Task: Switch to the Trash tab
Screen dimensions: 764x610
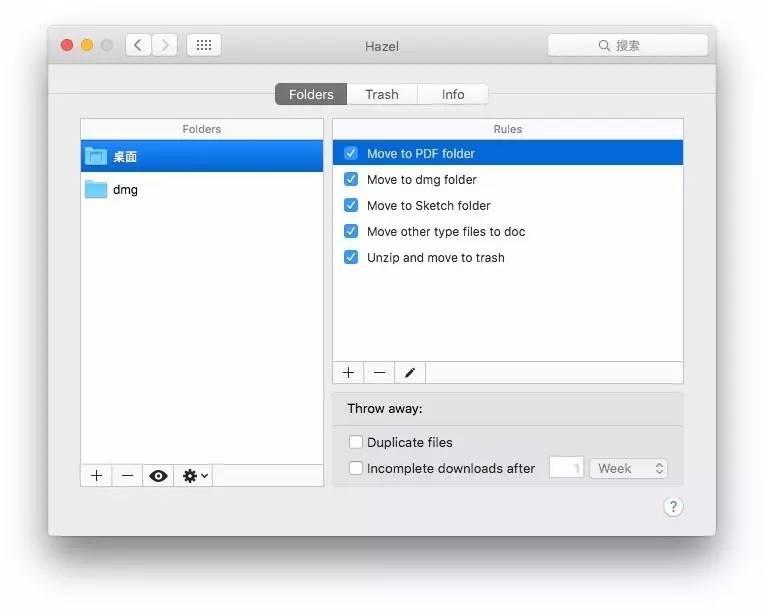Action: tap(382, 94)
